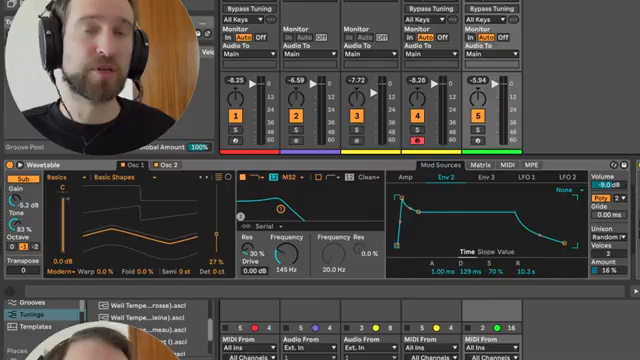Click track 1 Bypass Tuning button

249,9
